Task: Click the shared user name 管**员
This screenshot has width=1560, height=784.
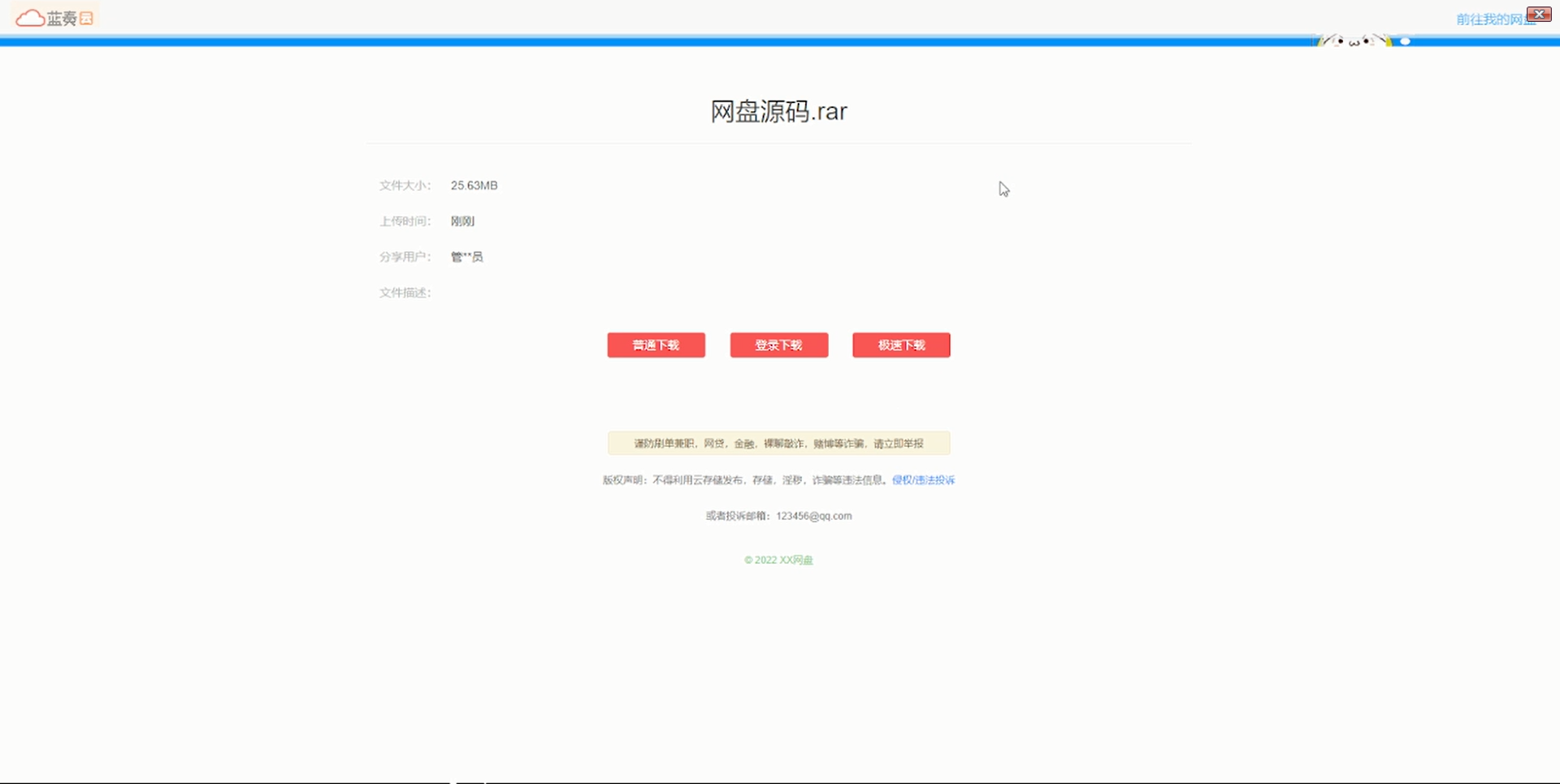Action: [466, 257]
